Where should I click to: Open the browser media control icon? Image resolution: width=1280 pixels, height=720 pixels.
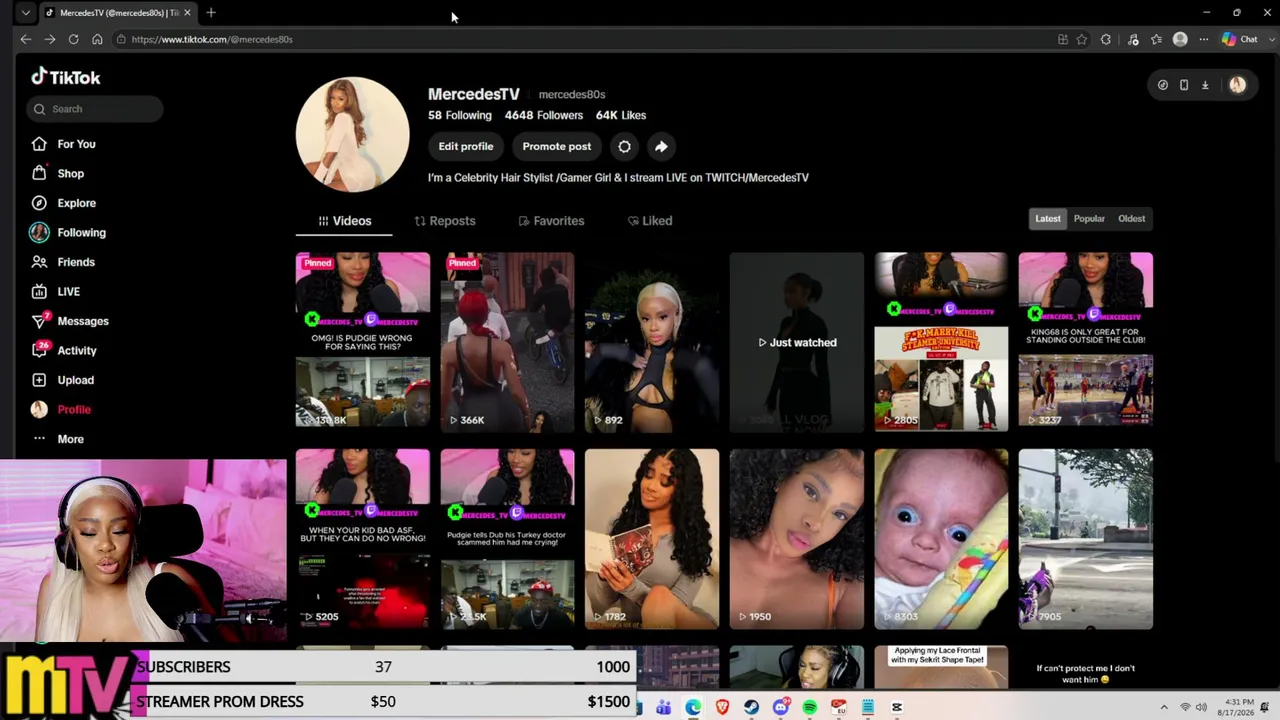tap(1133, 39)
